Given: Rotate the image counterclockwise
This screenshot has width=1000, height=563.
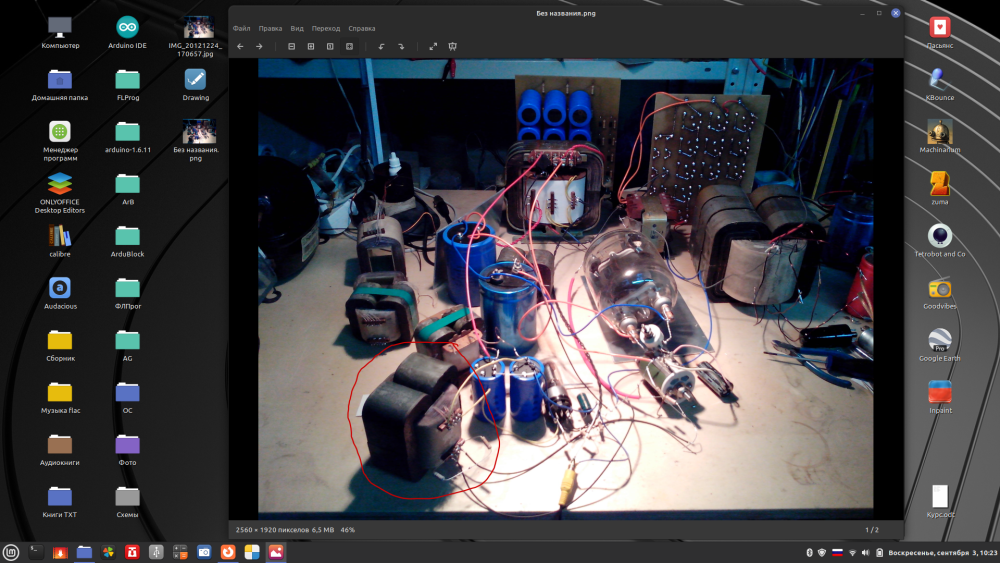Looking at the screenshot, I should 381,46.
